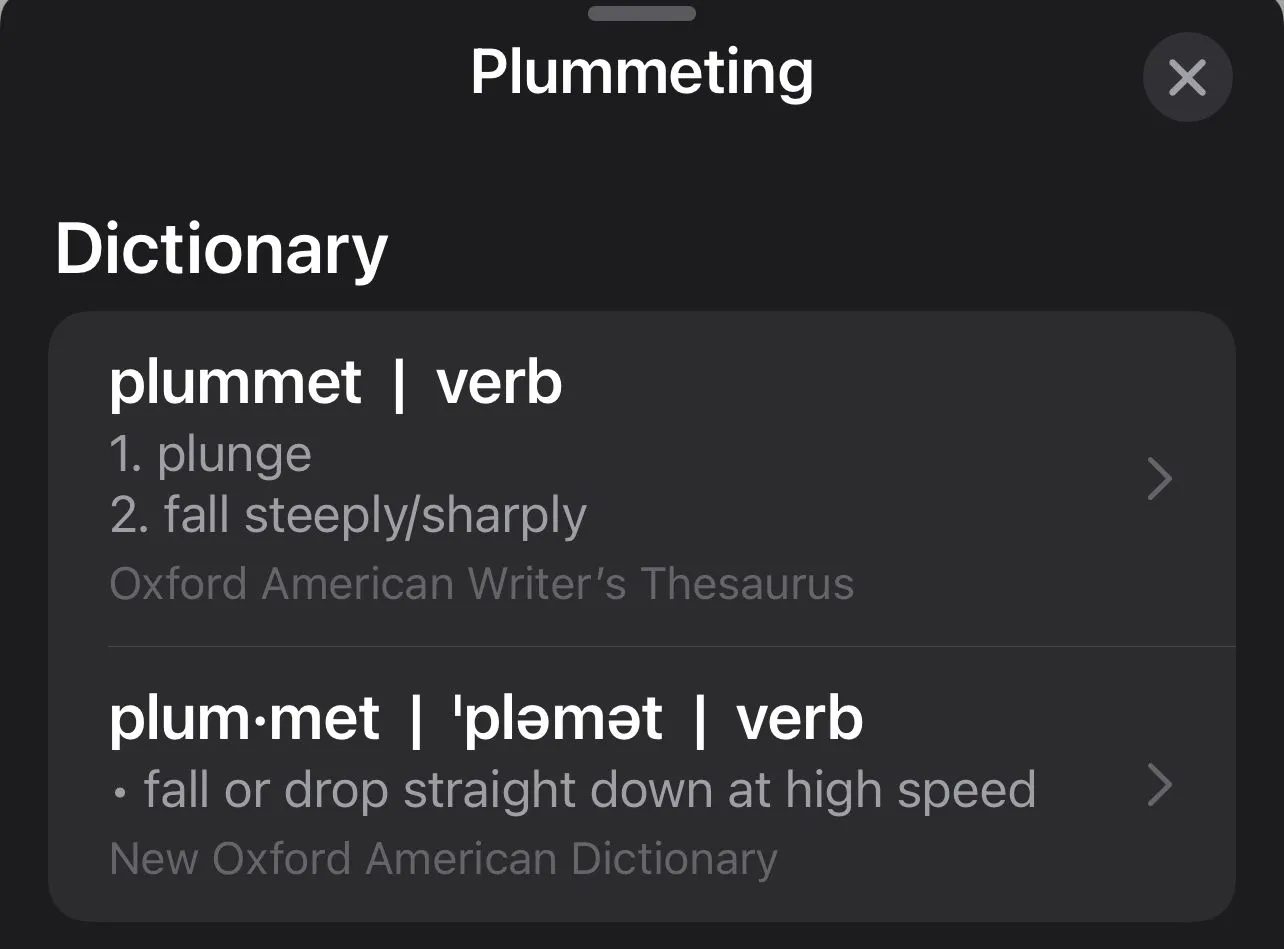This screenshot has height=949, width=1284.
Task: Open the 'plummet' headword in thesaurus entry
Action: pyautogui.click(x=235, y=383)
